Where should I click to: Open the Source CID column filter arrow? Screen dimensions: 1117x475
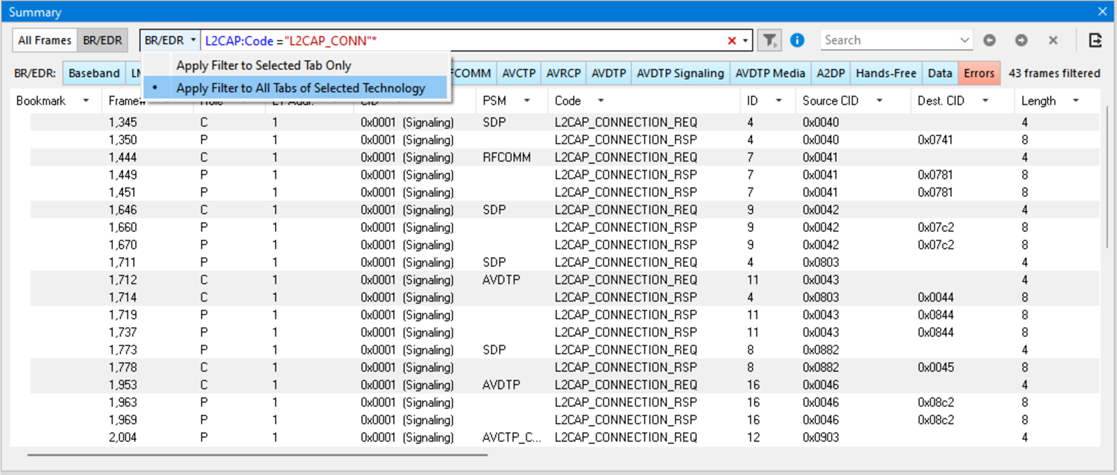[880, 101]
